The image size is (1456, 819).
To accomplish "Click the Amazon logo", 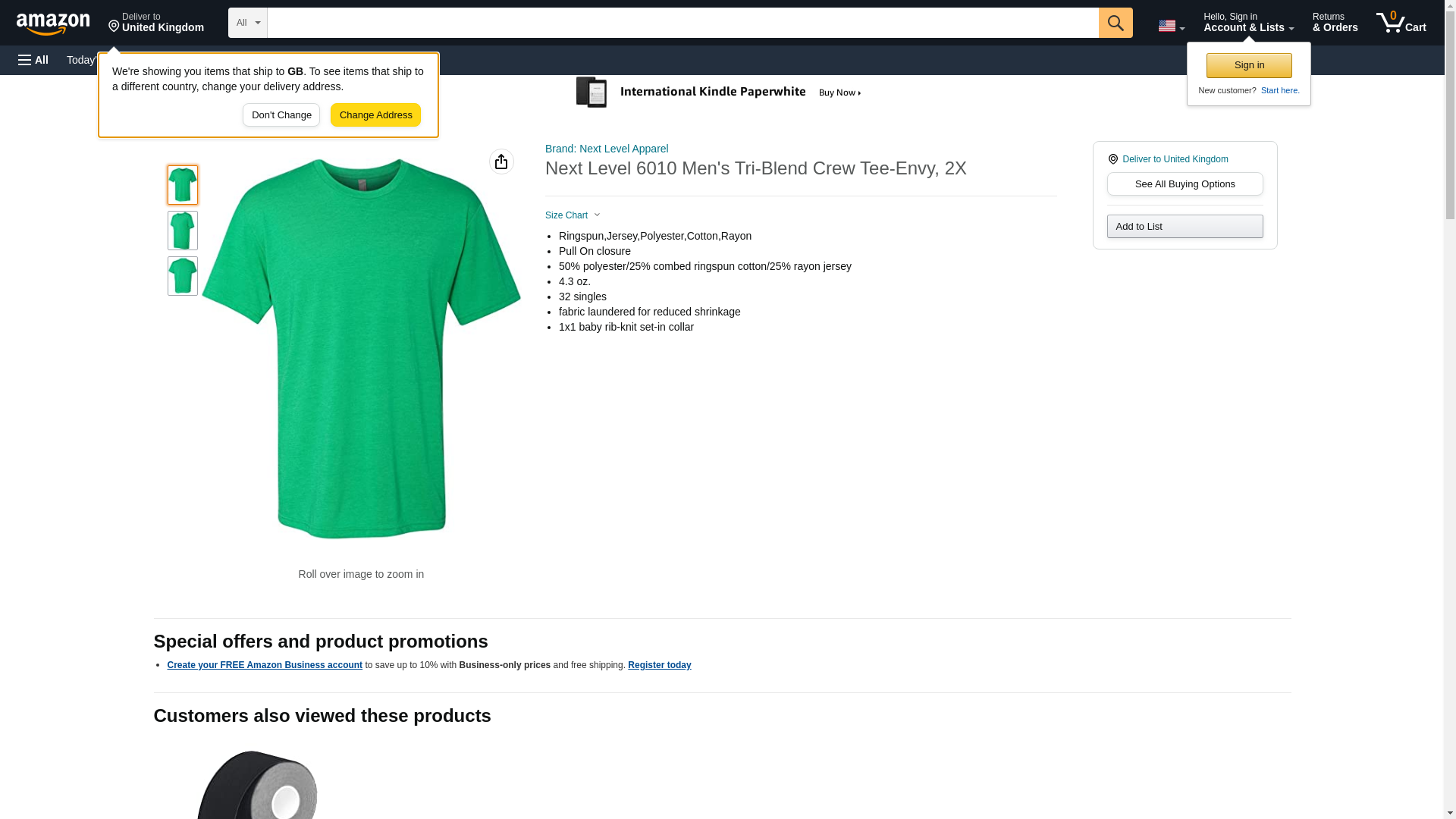I will point(53,24).
